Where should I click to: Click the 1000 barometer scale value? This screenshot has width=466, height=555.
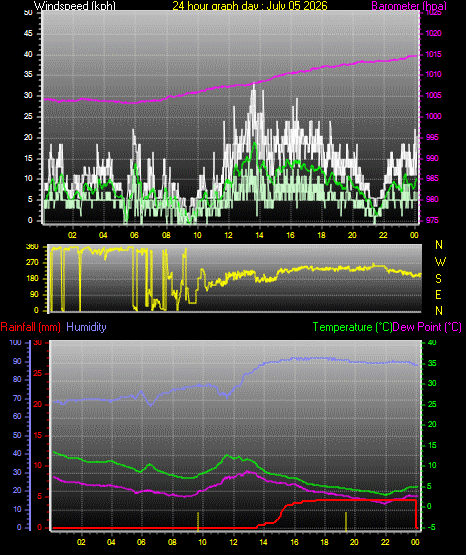pos(433,116)
